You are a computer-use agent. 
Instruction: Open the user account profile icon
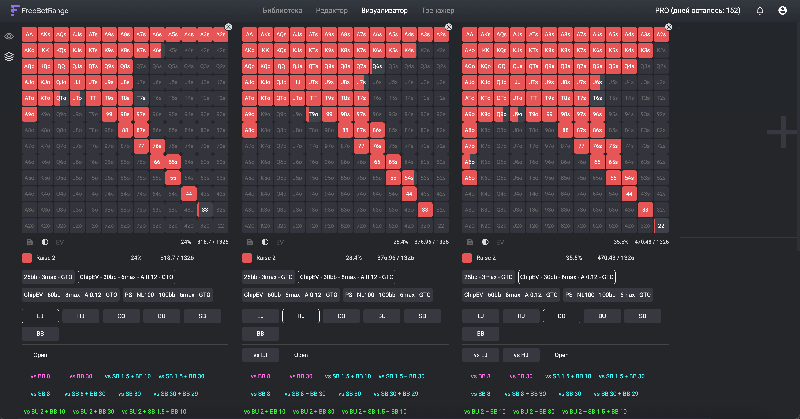click(782, 11)
